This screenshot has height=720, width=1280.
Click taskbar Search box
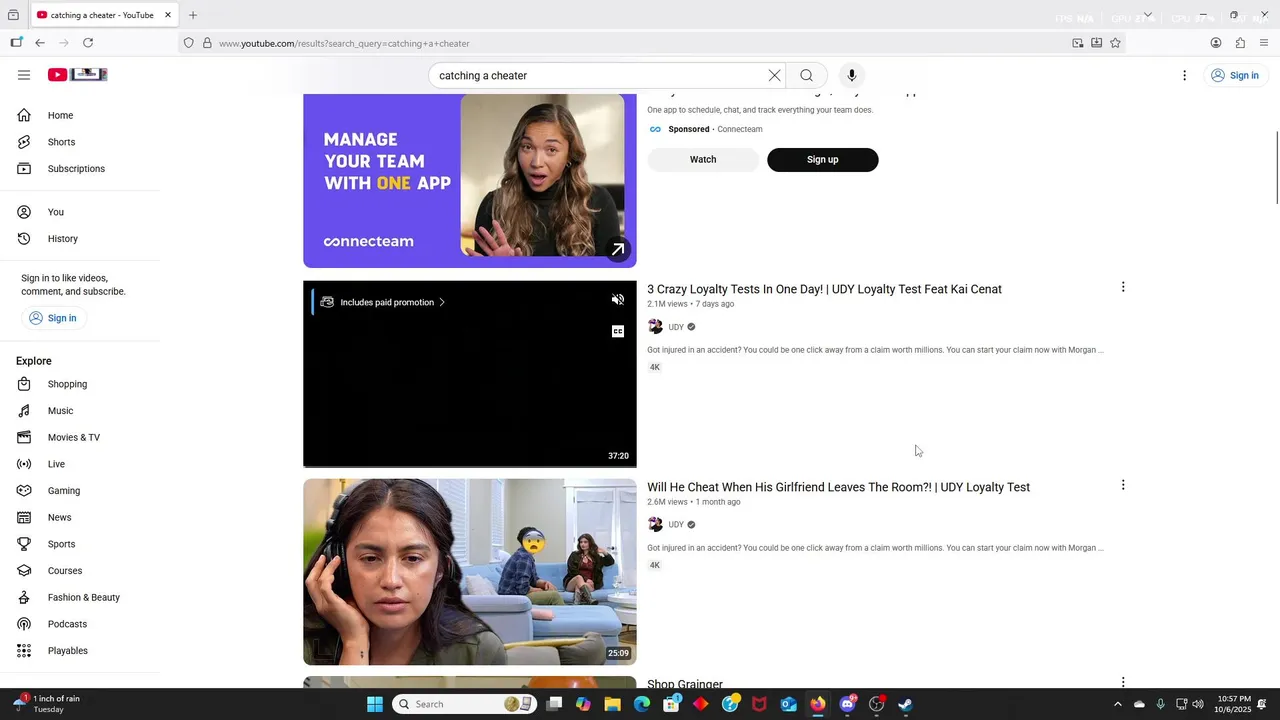pos(464,704)
